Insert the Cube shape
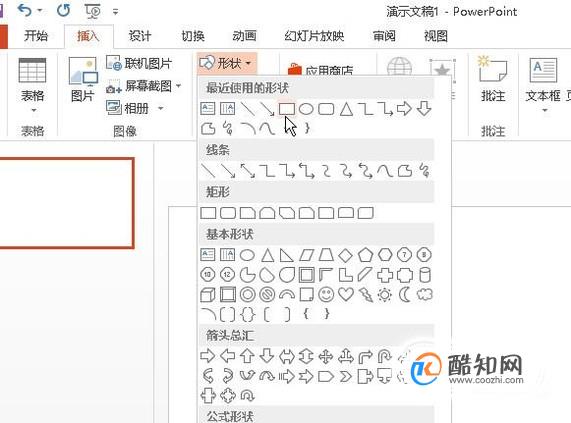This screenshot has height=423, width=571. [208, 294]
